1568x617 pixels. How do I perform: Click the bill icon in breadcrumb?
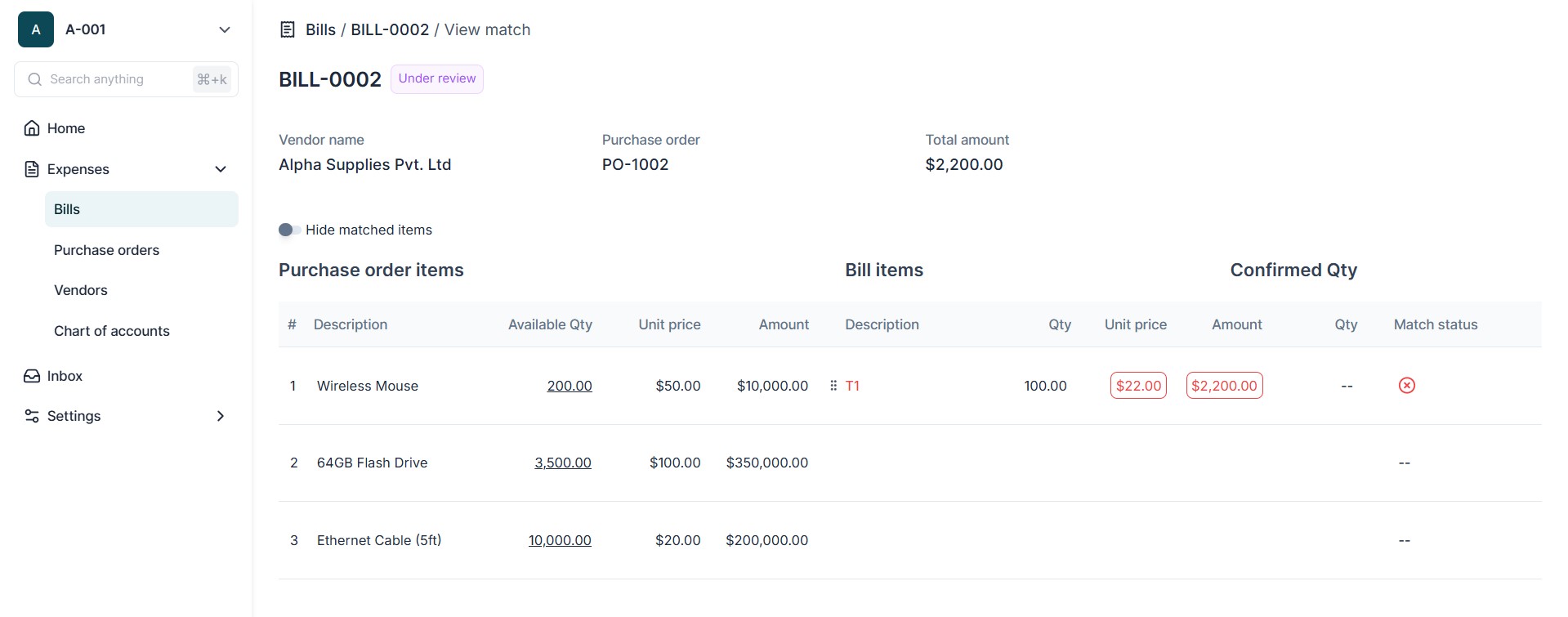point(288,30)
